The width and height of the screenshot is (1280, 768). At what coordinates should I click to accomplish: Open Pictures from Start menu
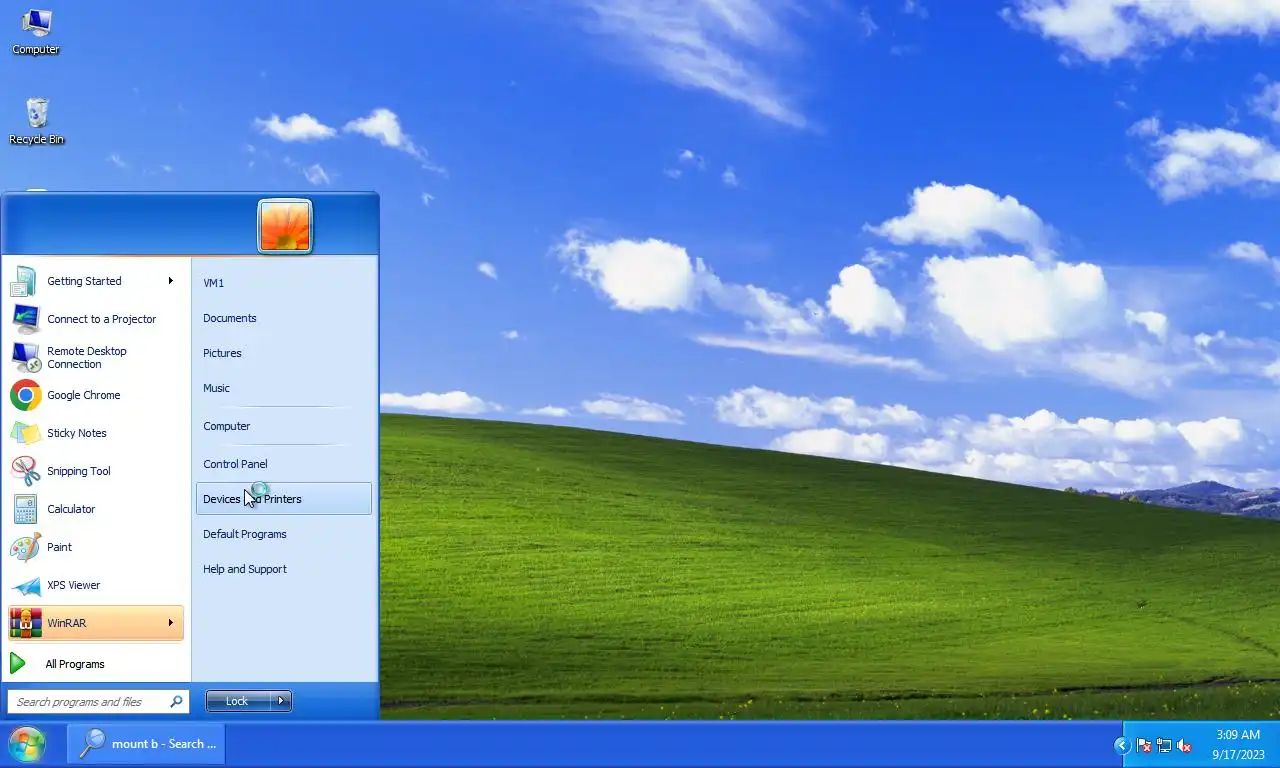pos(284,353)
